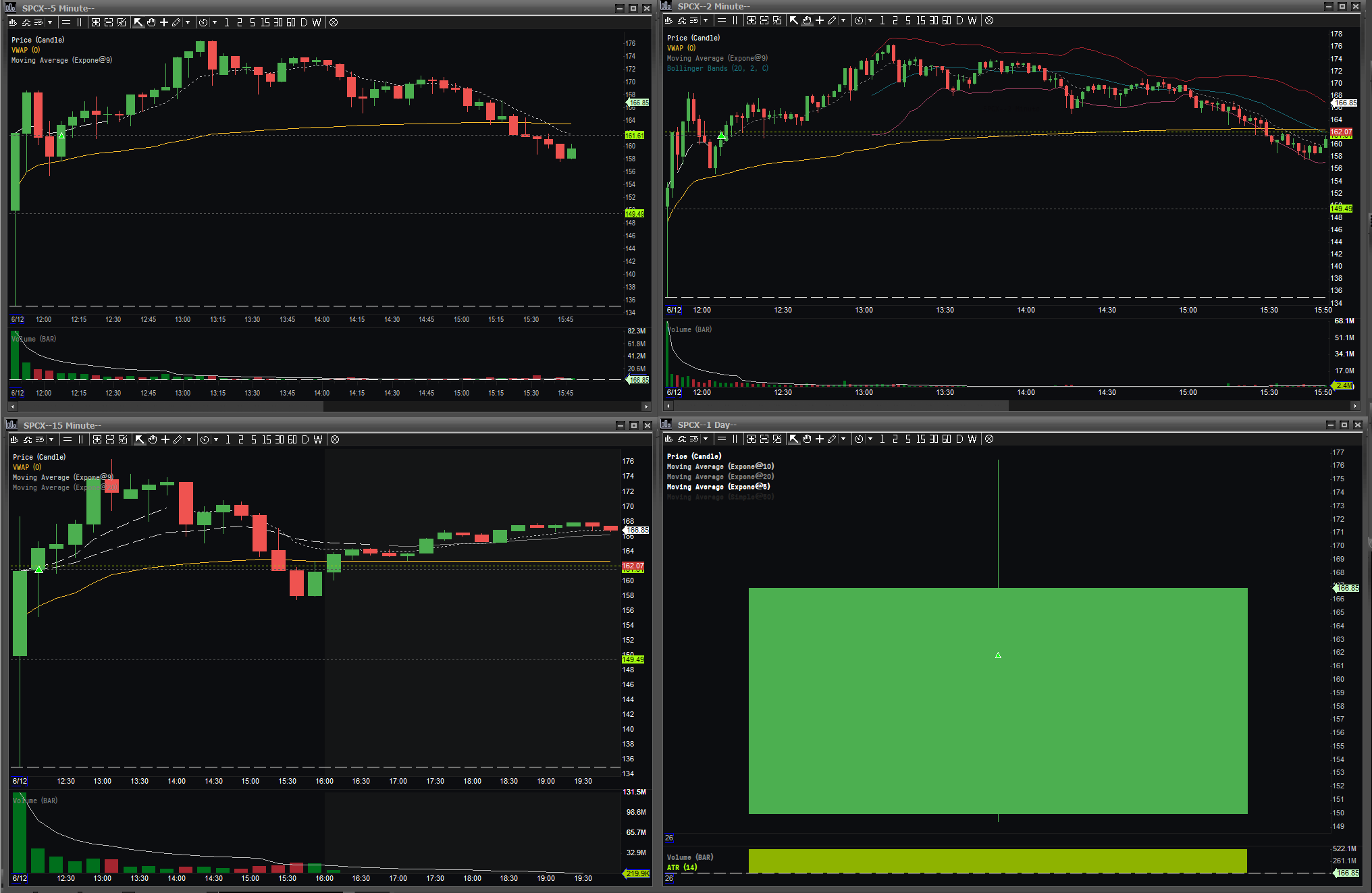1372x893 pixels.
Task: Click ATR (14) label in 1 Day window
Action: (x=682, y=867)
